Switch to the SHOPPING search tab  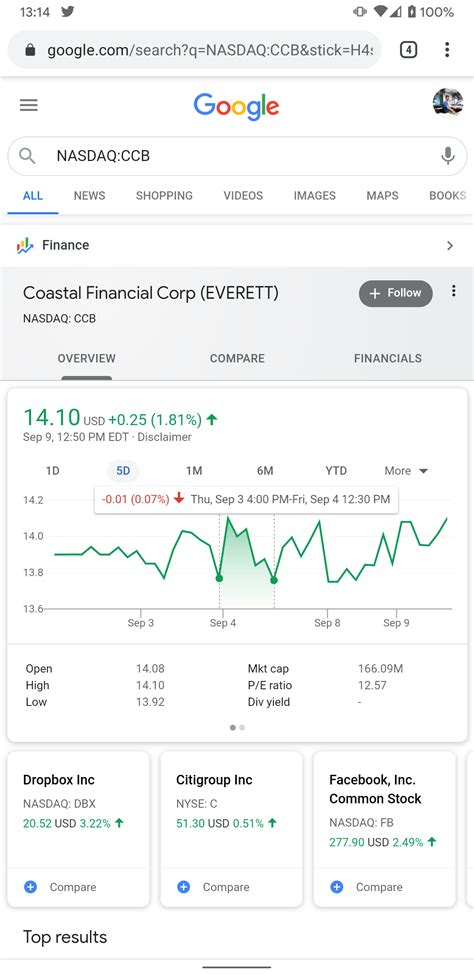(x=164, y=196)
